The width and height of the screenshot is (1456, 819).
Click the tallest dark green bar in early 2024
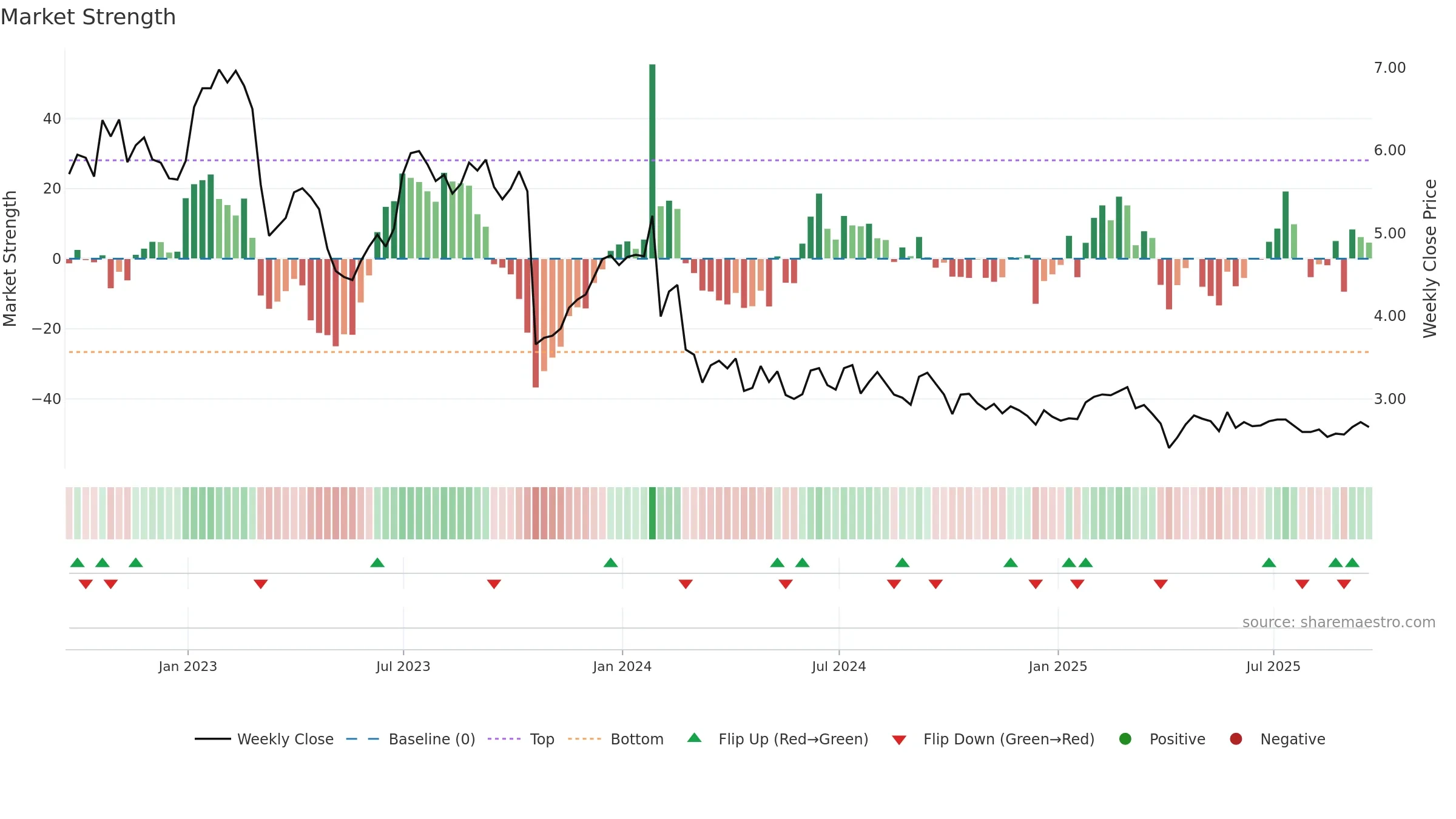click(x=652, y=161)
